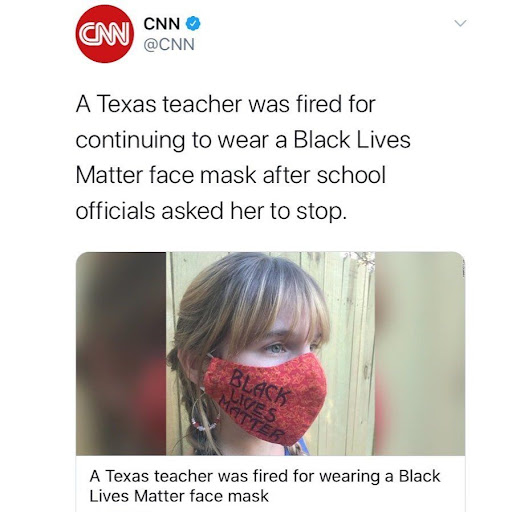Click the blurred right side of preview image
Screen dimensions: 512x512
(420, 354)
